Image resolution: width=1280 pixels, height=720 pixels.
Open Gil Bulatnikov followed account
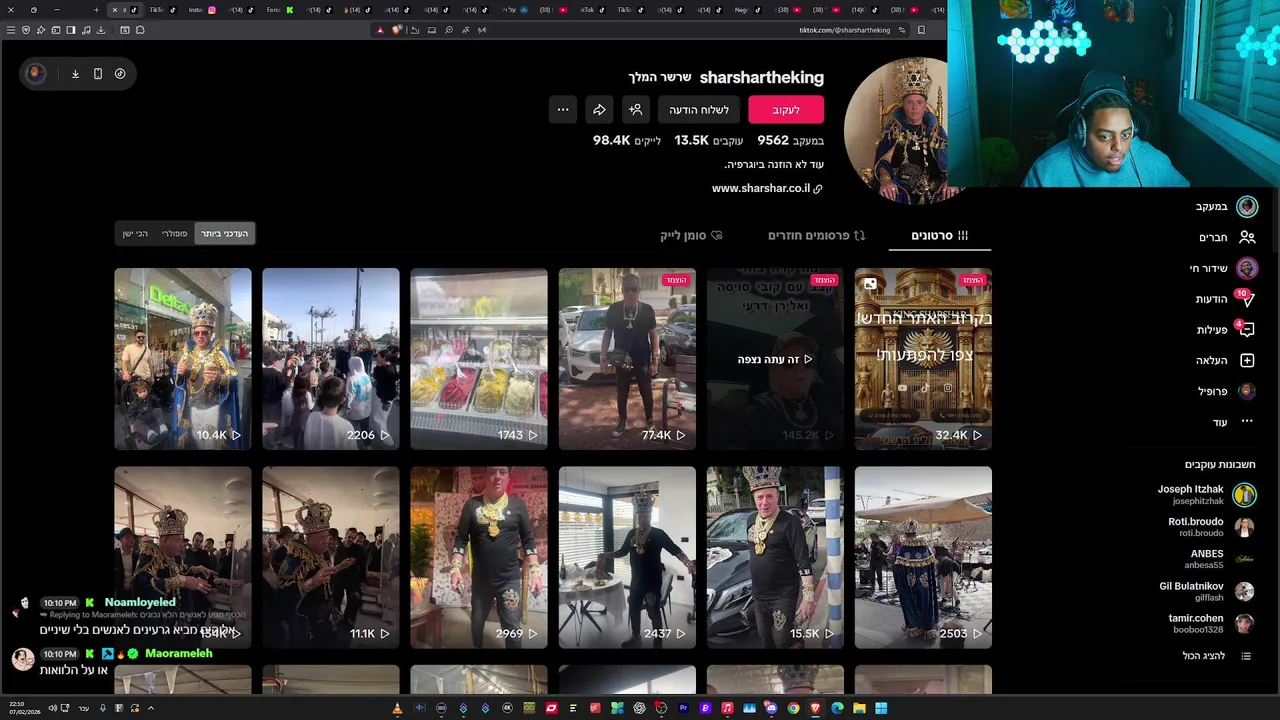[x=1206, y=591]
